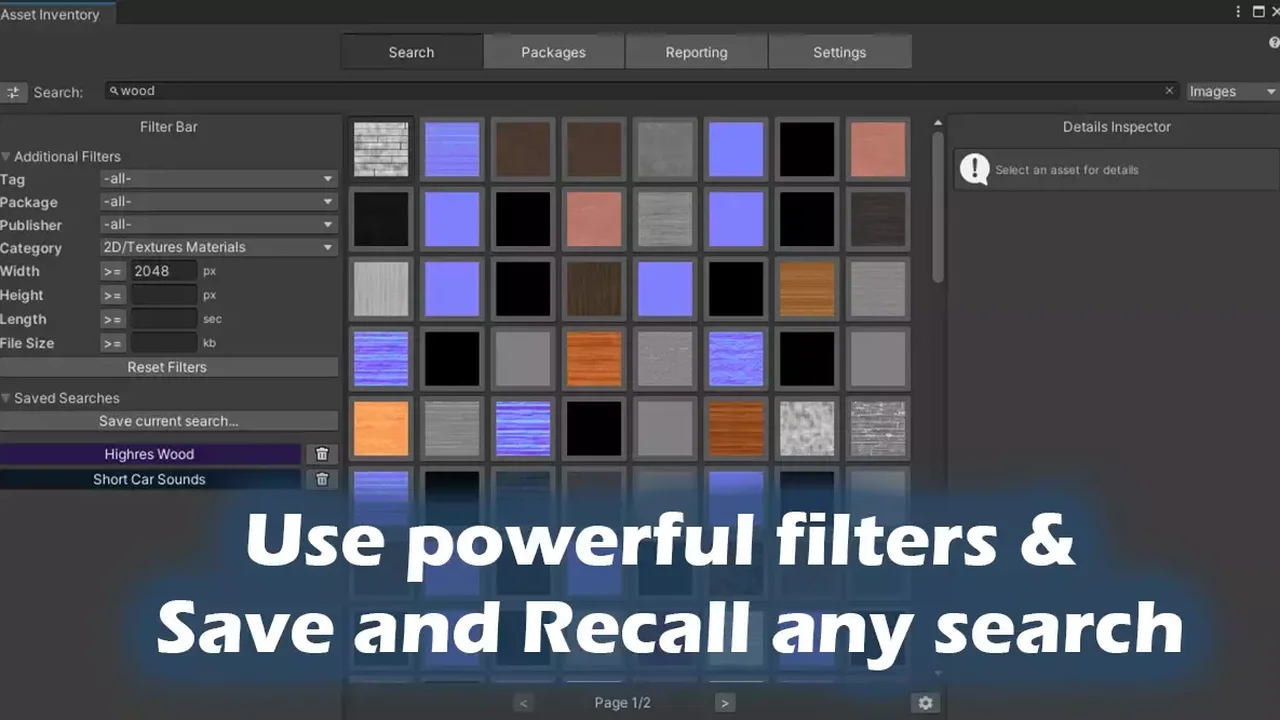Delete the Short Car Sounds saved search

pyautogui.click(x=322, y=479)
